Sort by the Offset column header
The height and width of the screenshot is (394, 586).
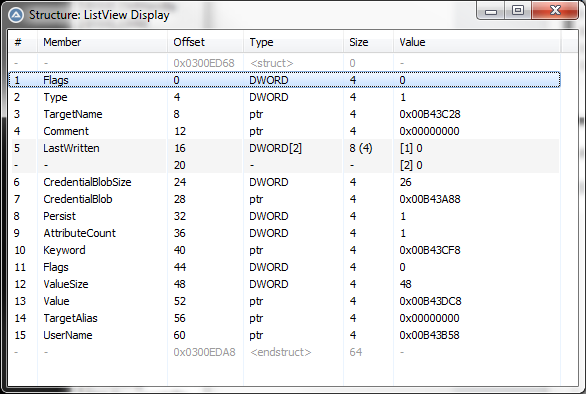(205, 42)
